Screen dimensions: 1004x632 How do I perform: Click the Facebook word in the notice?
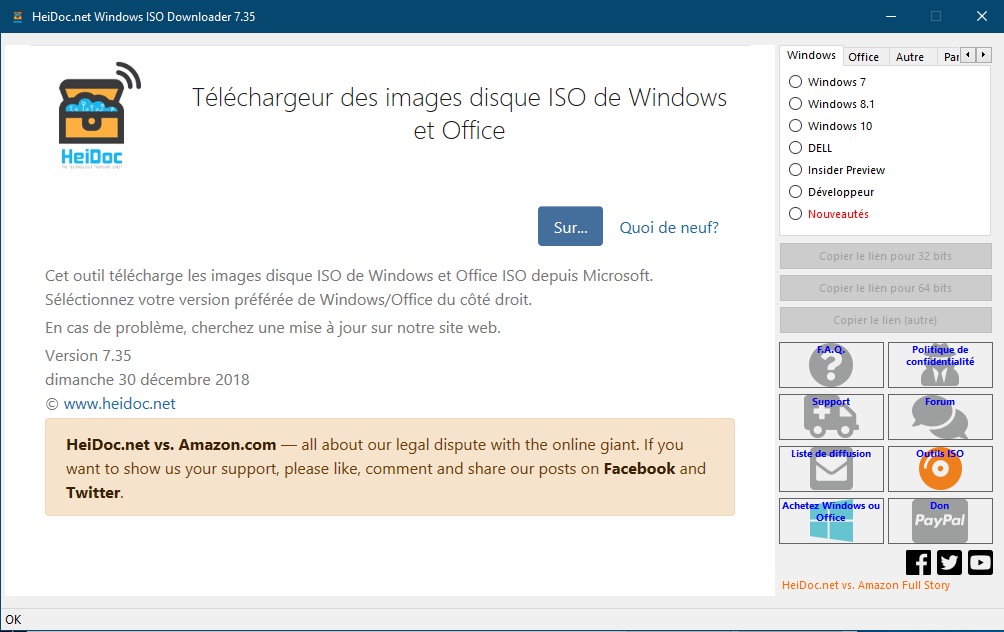pos(640,469)
